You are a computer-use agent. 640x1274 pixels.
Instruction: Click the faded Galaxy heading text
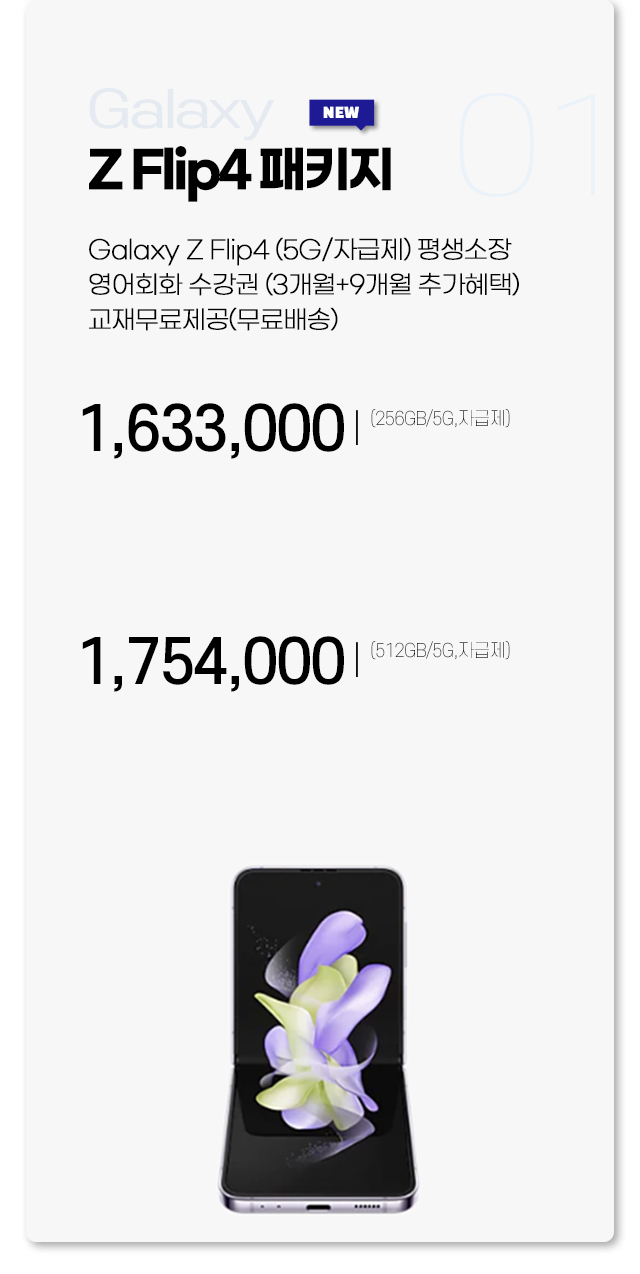tap(181, 112)
